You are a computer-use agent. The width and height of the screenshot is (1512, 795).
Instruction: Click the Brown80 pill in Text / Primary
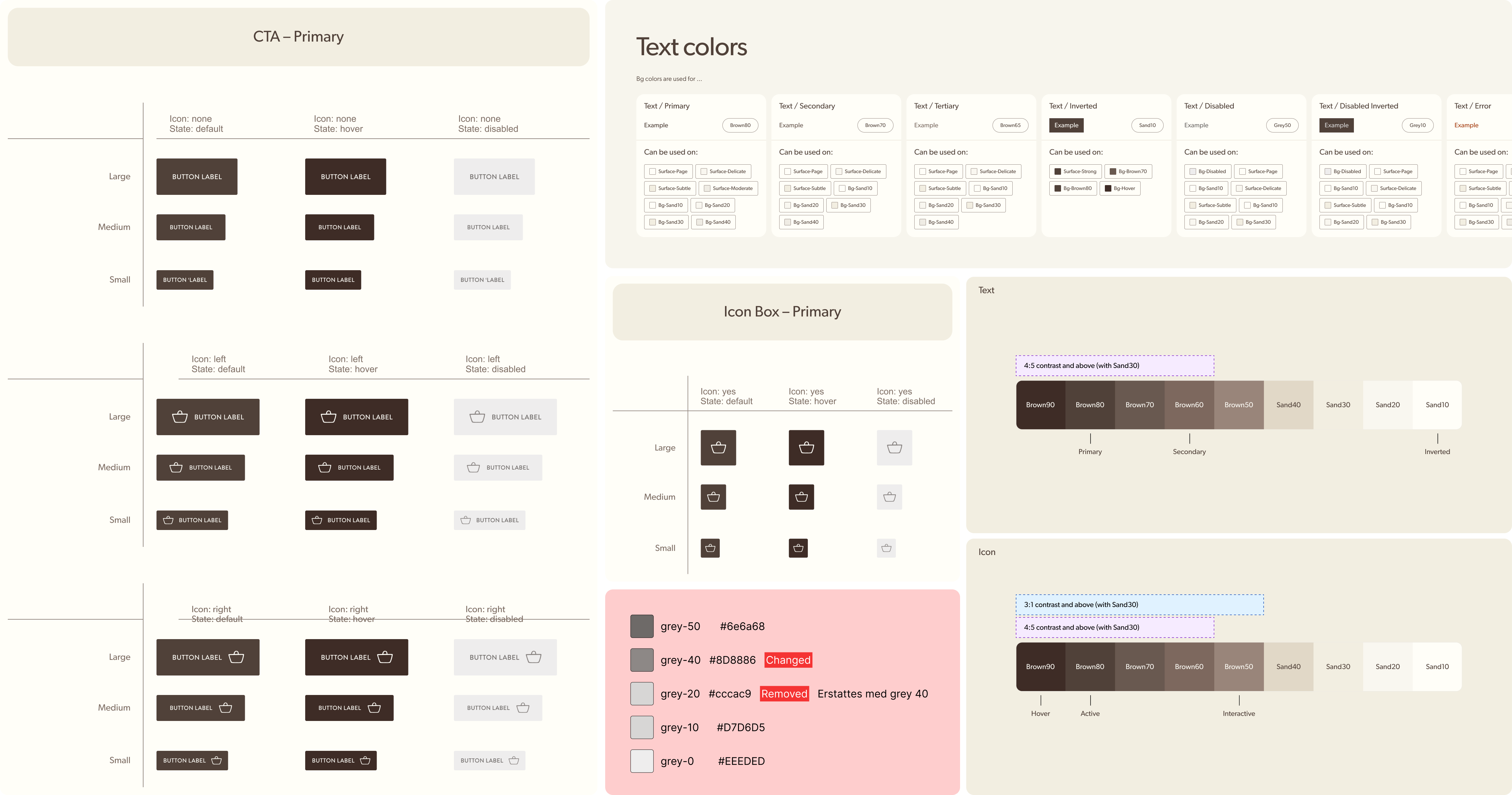(740, 125)
